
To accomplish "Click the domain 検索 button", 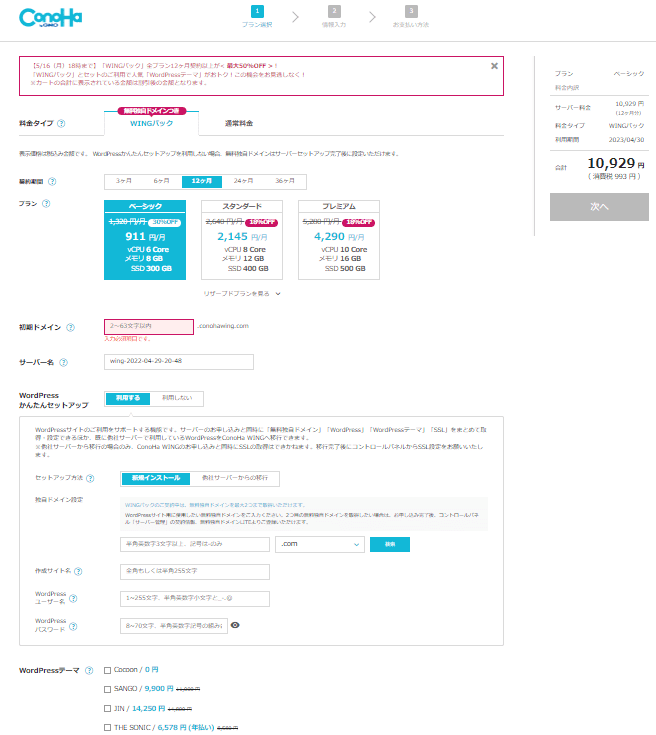I will click(390, 544).
